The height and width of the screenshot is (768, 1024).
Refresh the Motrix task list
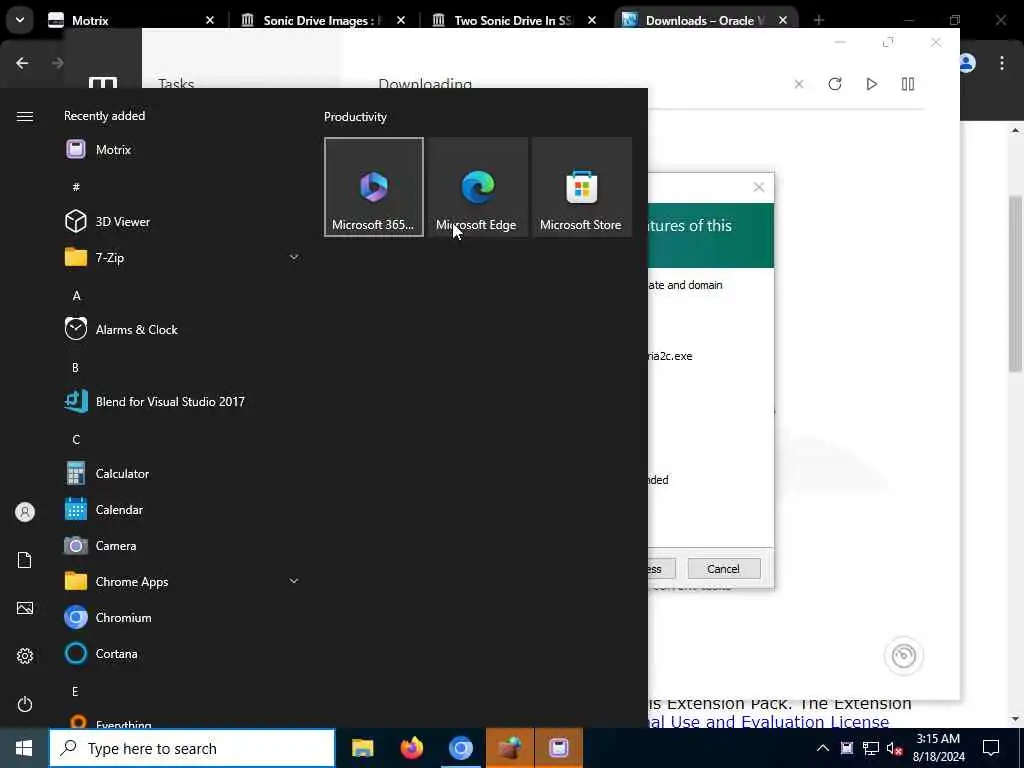(x=835, y=84)
